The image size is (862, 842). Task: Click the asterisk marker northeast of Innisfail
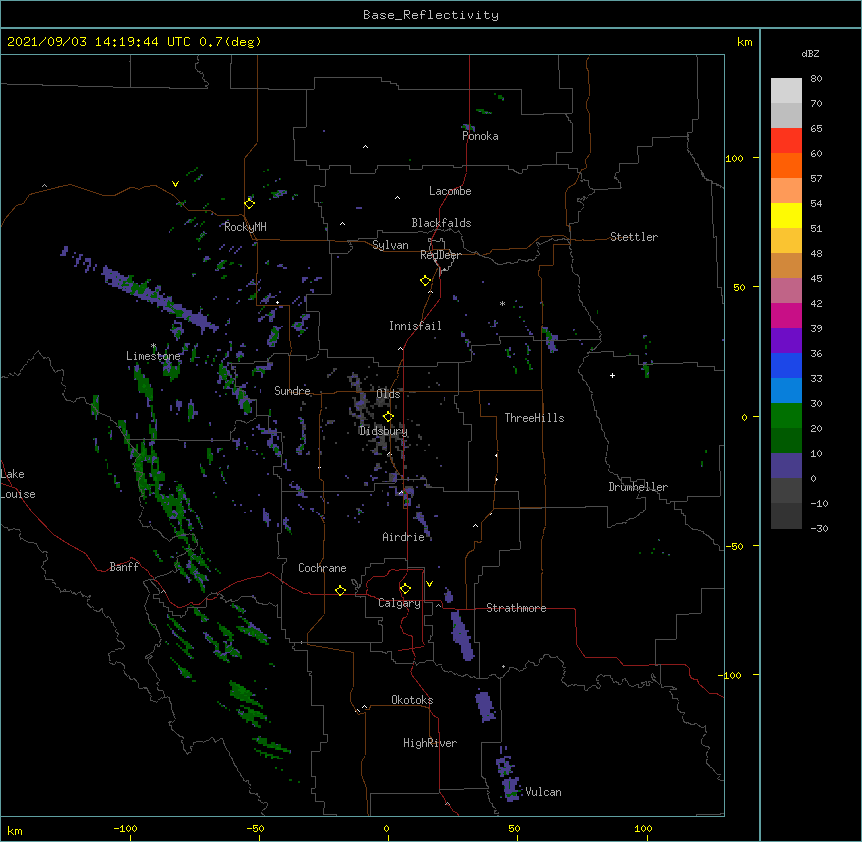click(502, 303)
